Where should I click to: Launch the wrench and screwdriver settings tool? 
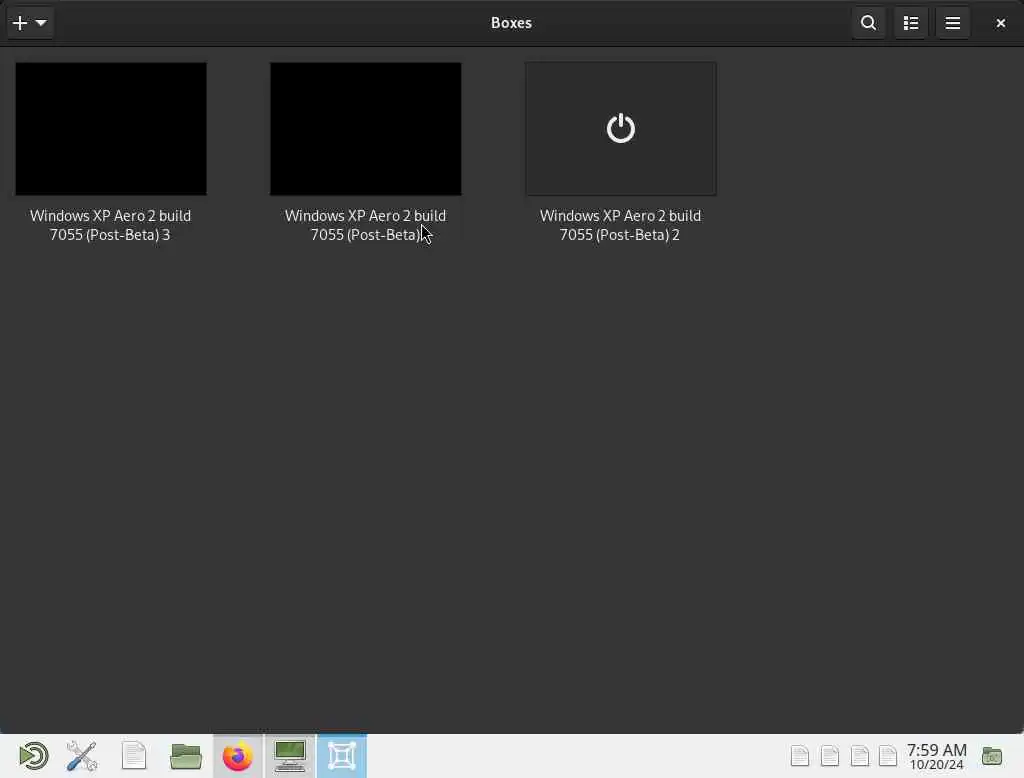tap(82, 756)
